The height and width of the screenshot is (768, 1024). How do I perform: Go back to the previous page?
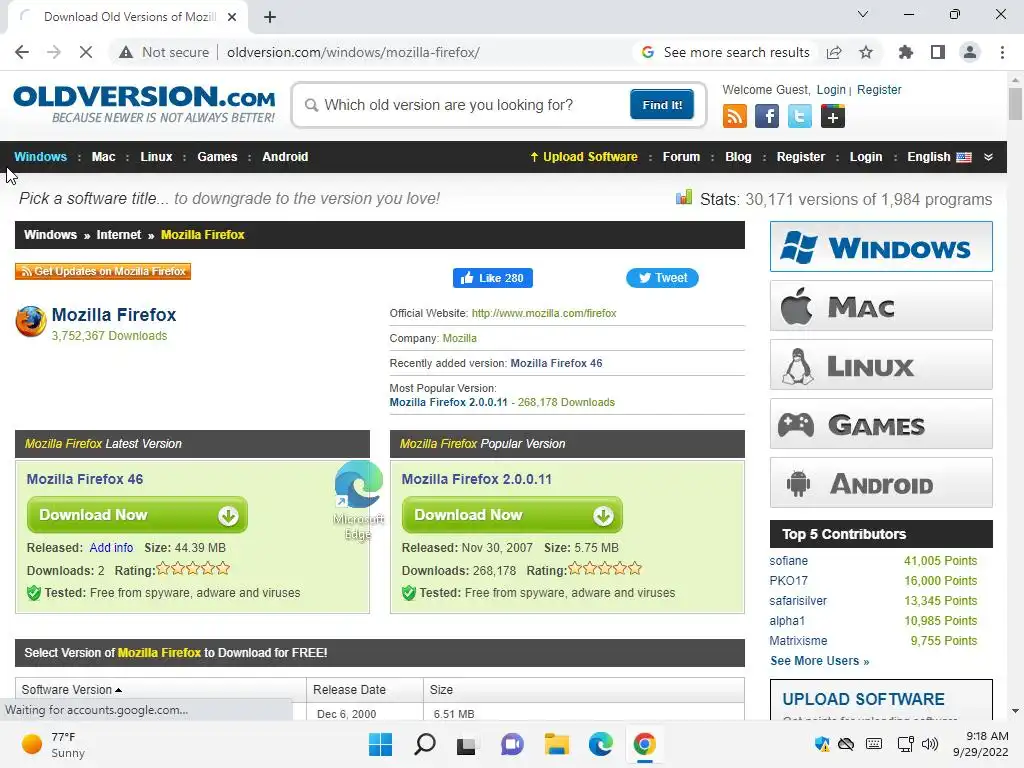point(22,52)
